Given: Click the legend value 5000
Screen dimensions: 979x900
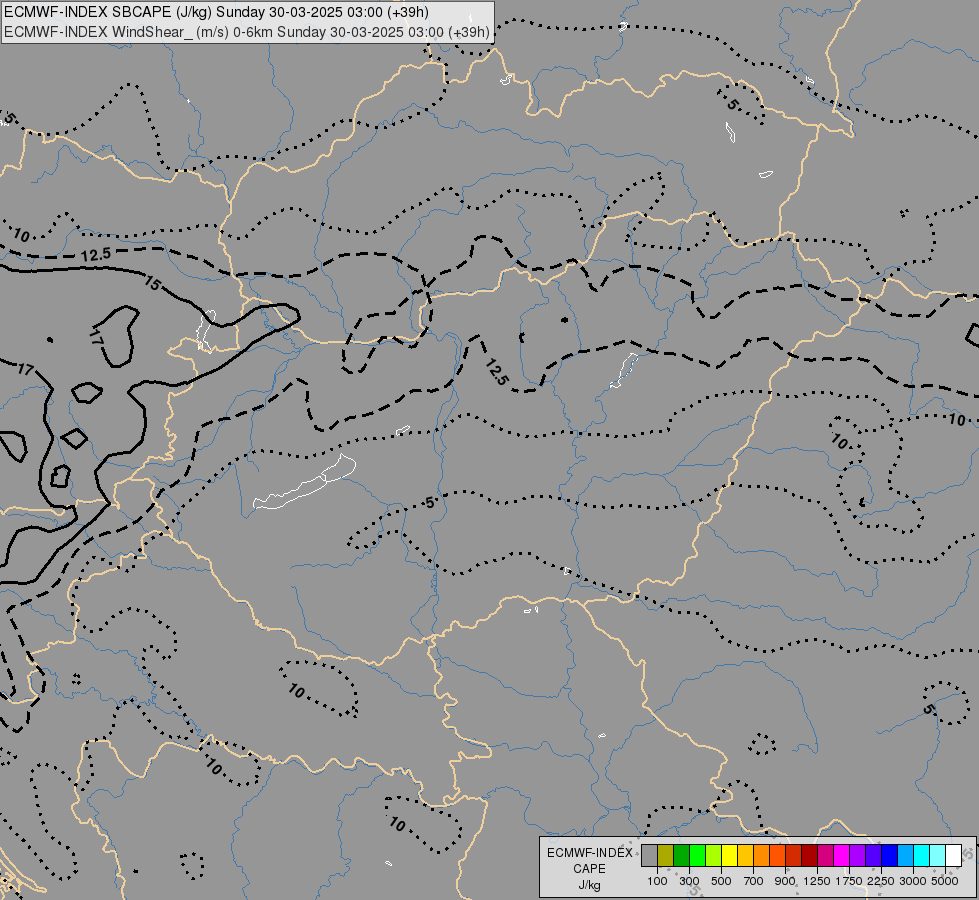Looking at the screenshot, I should click(x=945, y=881).
